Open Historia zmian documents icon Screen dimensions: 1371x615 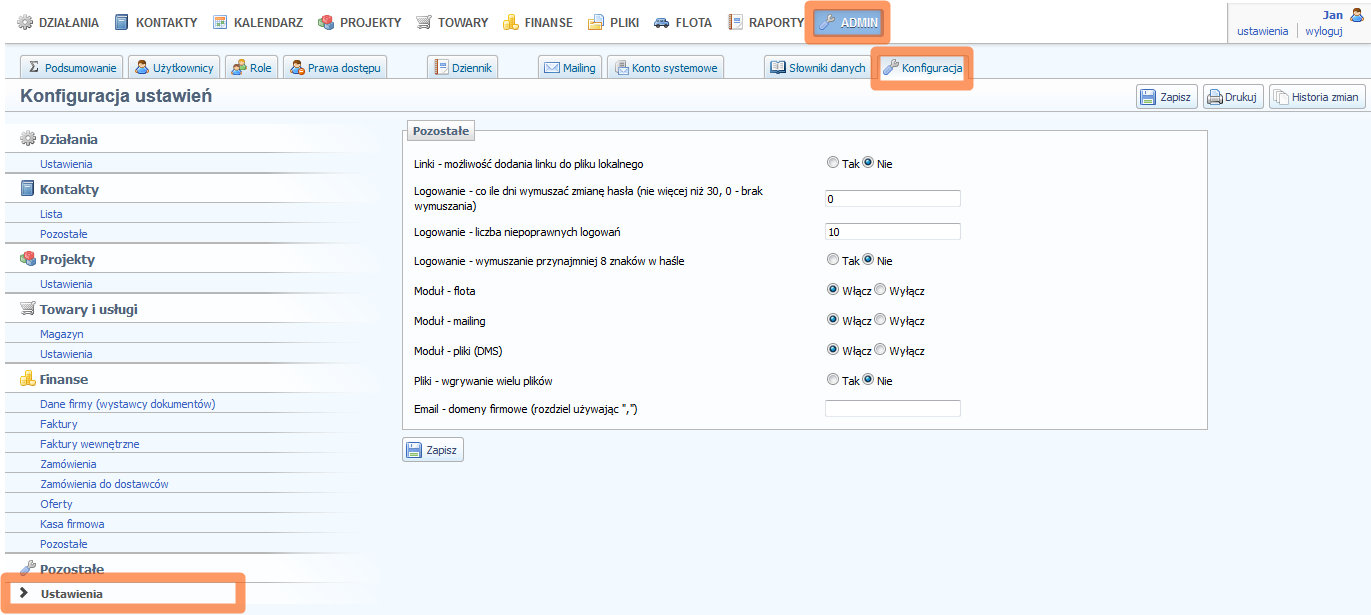coord(1280,97)
